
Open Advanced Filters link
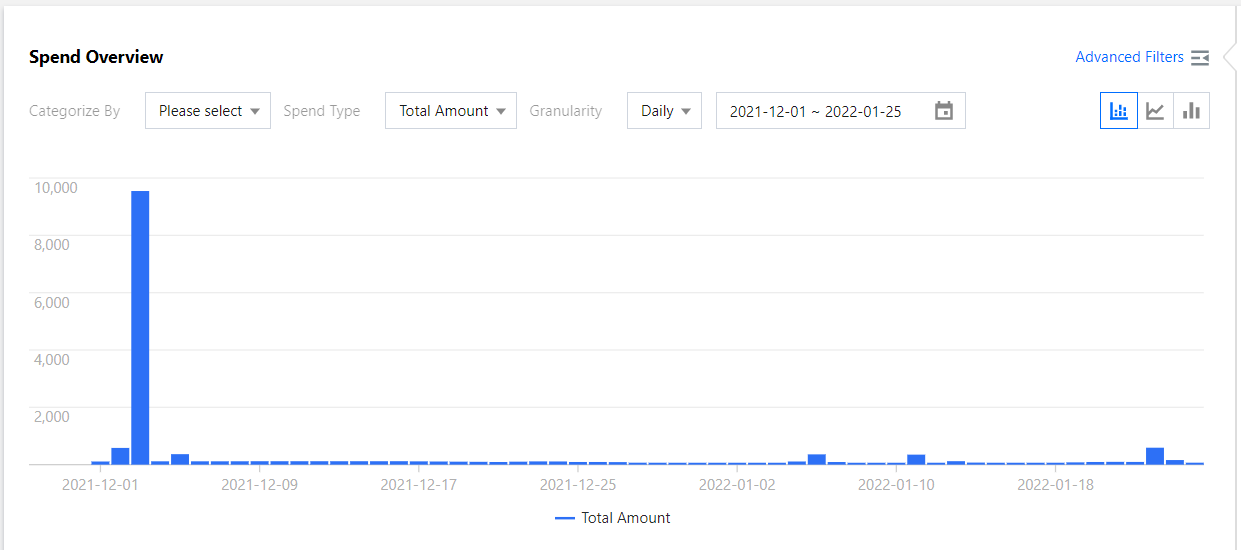pyautogui.click(x=1129, y=57)
